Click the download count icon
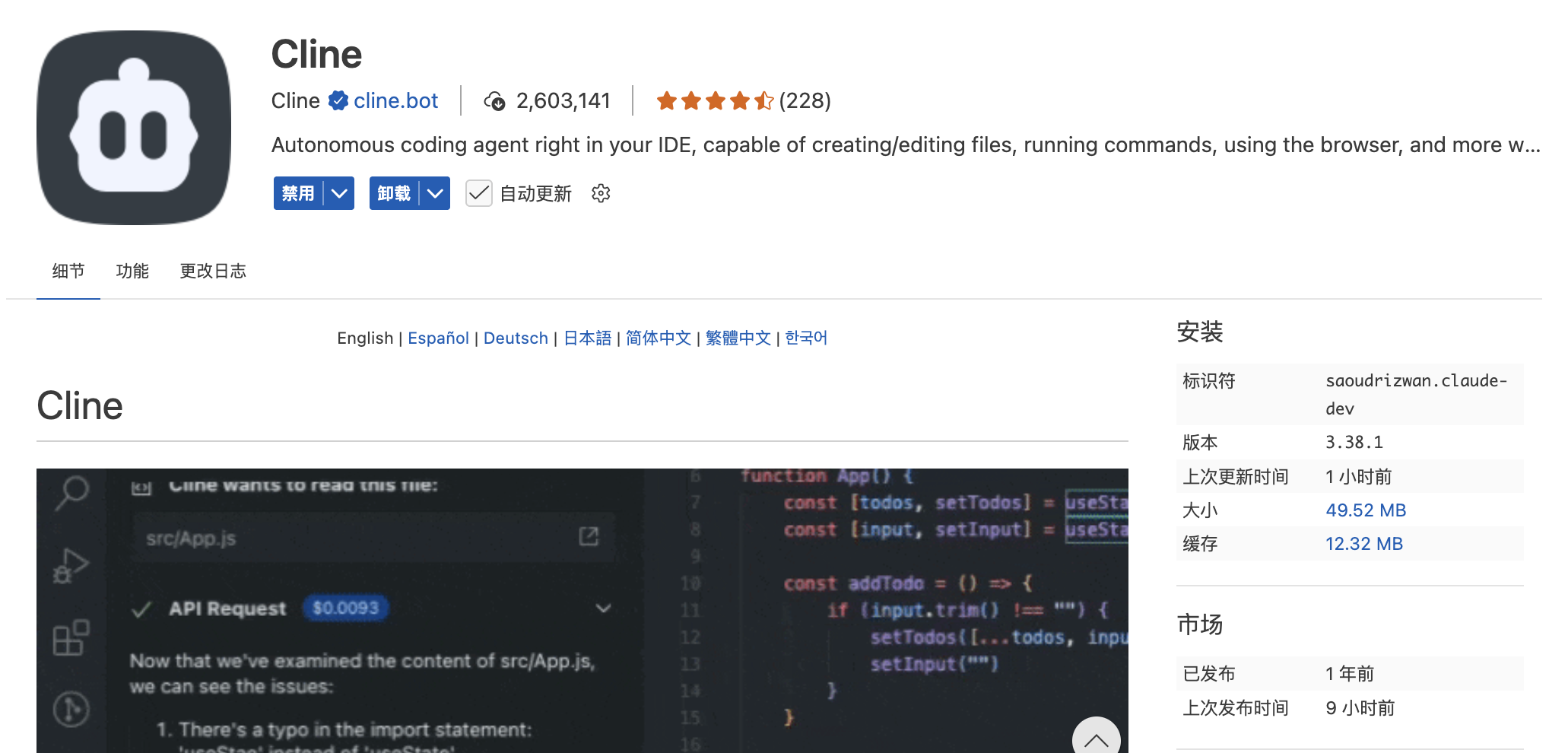This screenshot has width=1568, height=753. coord(496,100)
